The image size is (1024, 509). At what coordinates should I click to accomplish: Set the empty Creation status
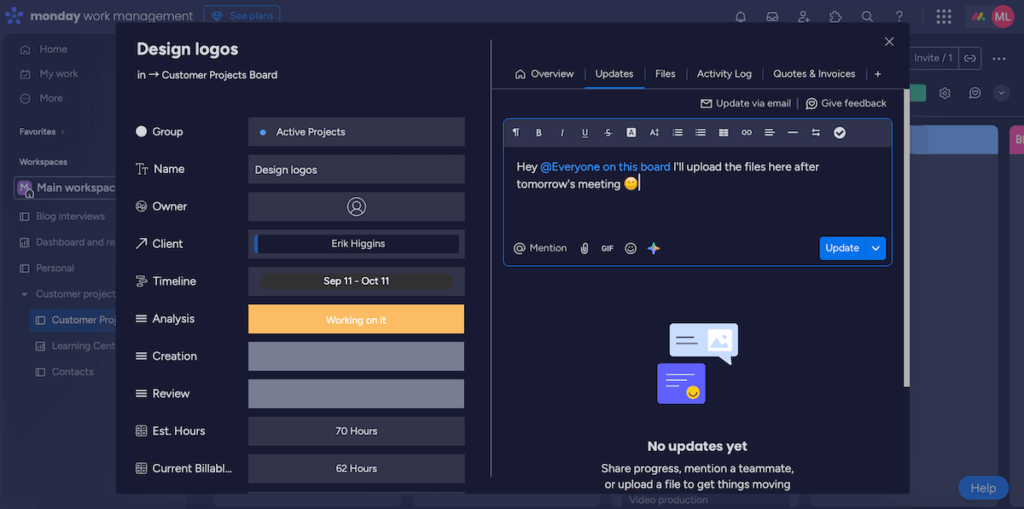[x=357, y=357]
